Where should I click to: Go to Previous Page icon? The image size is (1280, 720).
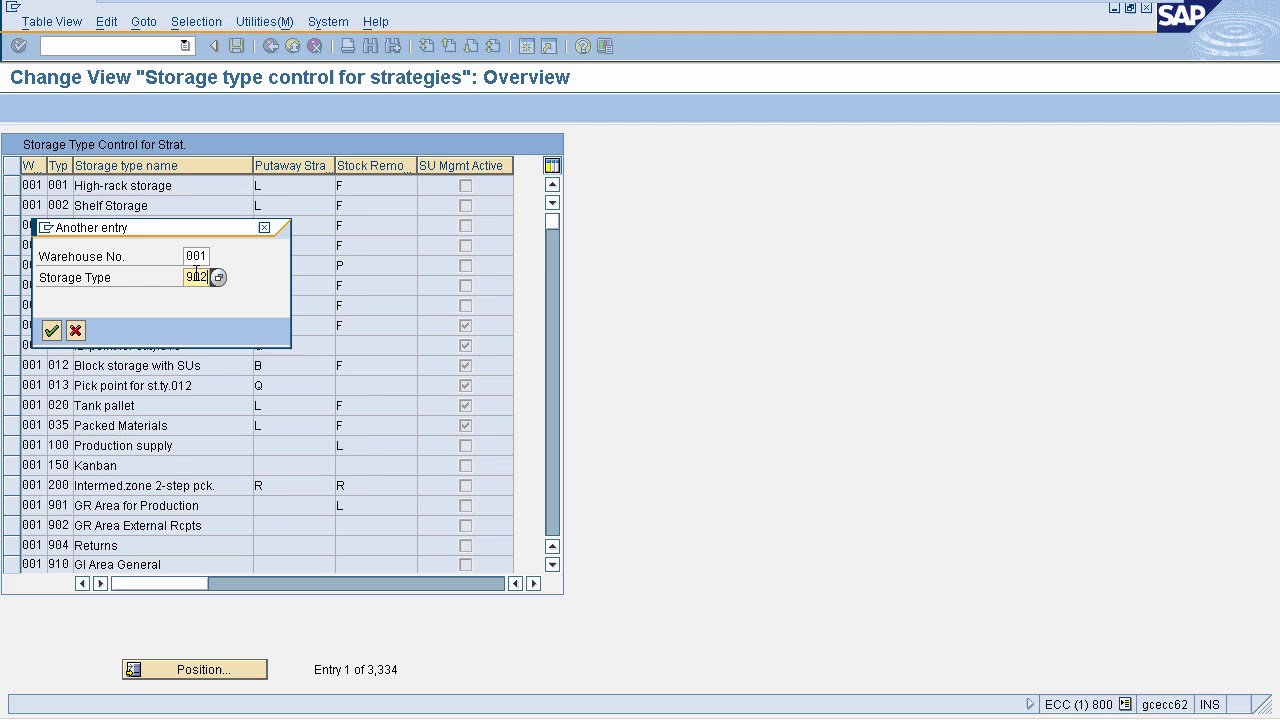[x=448, y=46]
